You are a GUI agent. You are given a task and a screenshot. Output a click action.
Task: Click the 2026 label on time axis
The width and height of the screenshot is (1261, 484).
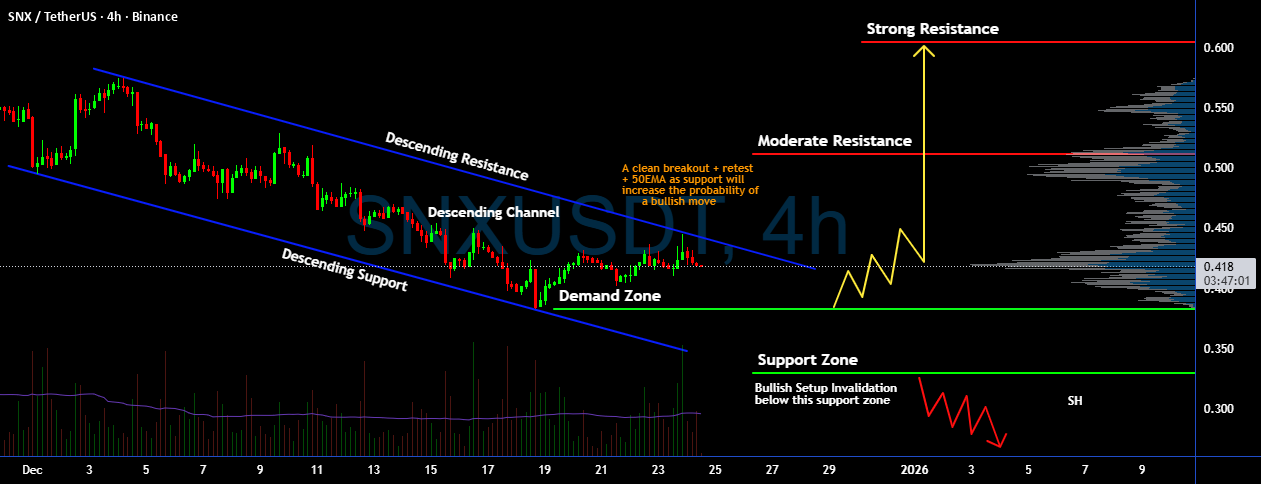pos(914,468)
